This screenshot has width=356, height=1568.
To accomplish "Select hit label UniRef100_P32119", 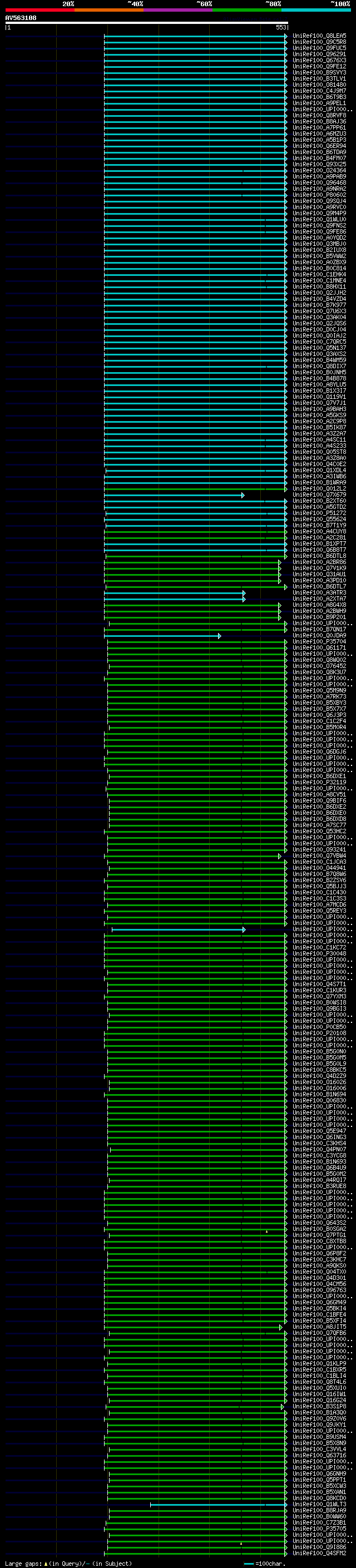I will click(319, 782).
